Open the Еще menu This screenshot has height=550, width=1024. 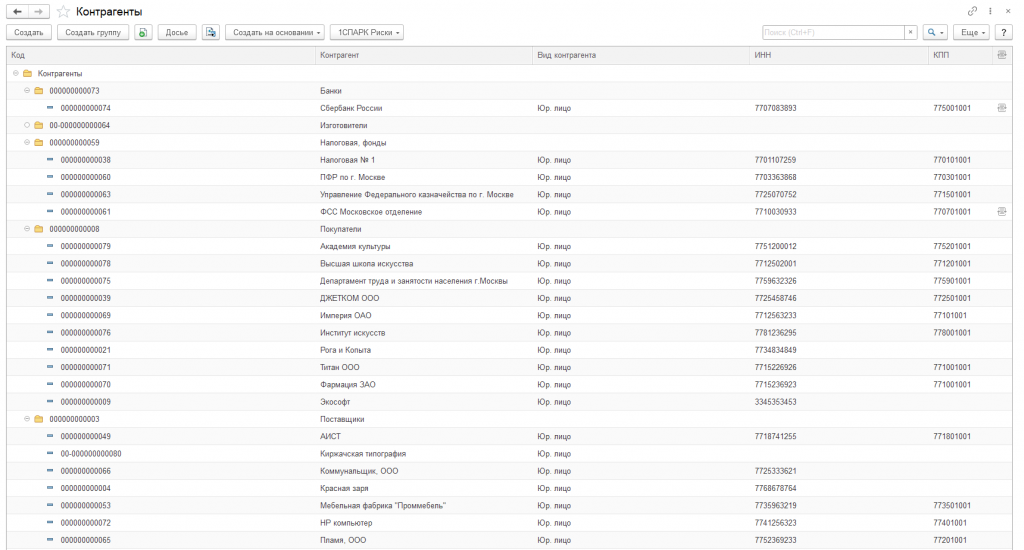[972, 32]
